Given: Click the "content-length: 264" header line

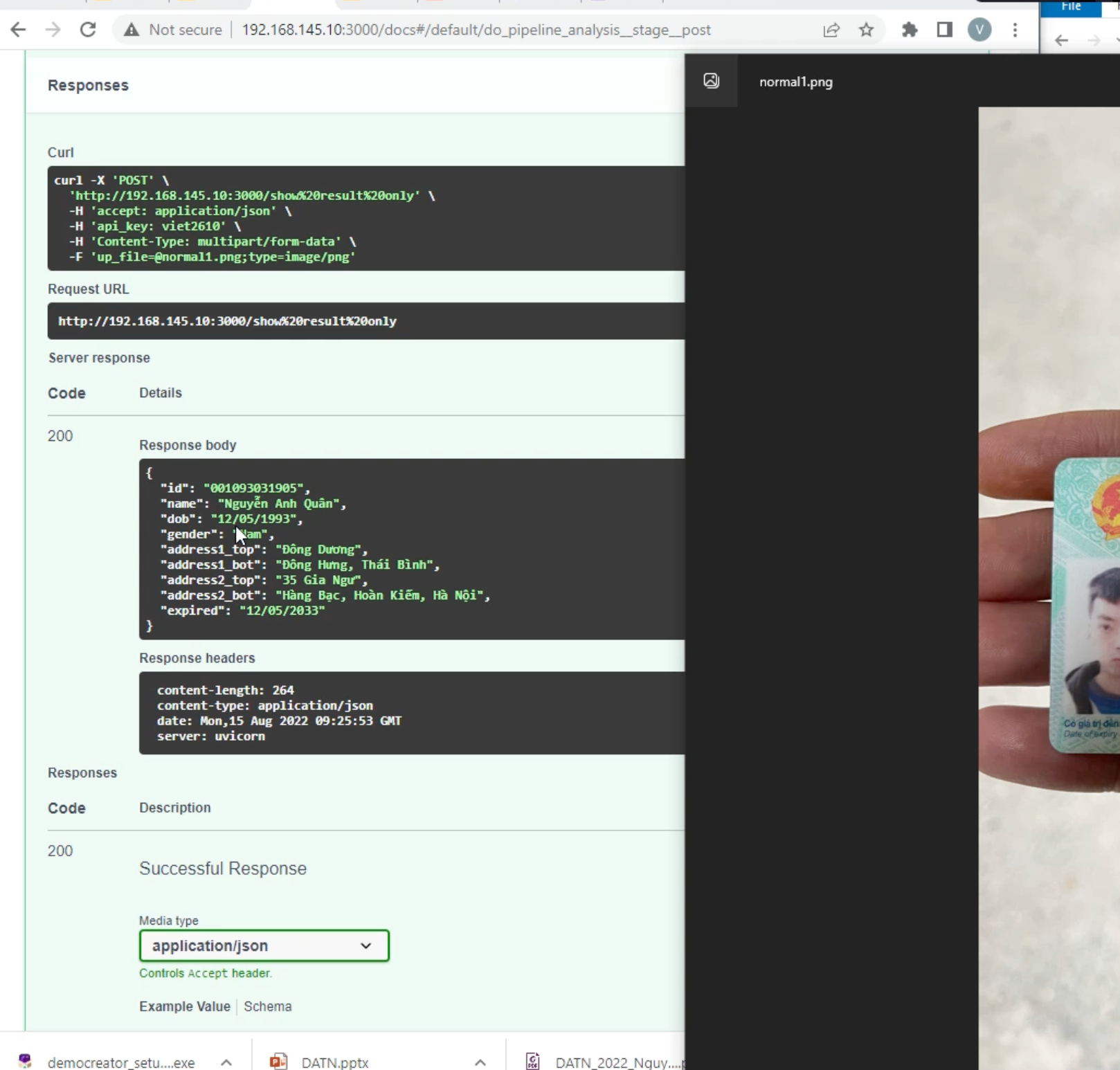Looking at the screenshot, I should (x=226, y=690).
